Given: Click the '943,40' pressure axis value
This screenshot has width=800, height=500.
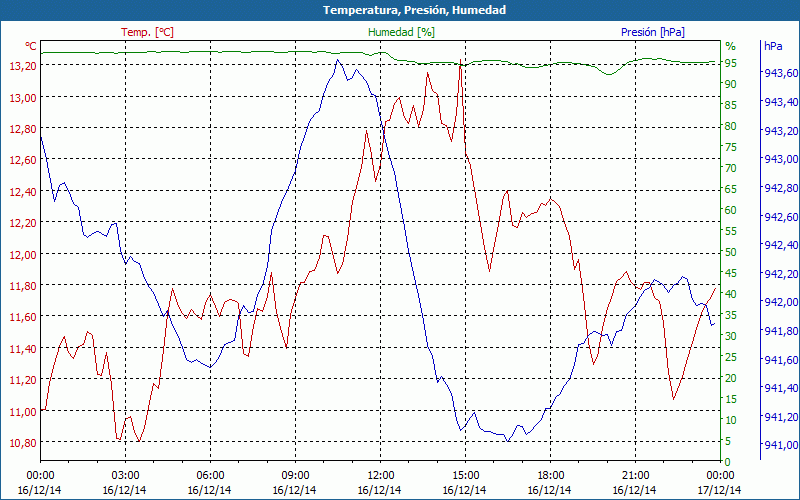Looking at the screenshot, I should point(780,102).
